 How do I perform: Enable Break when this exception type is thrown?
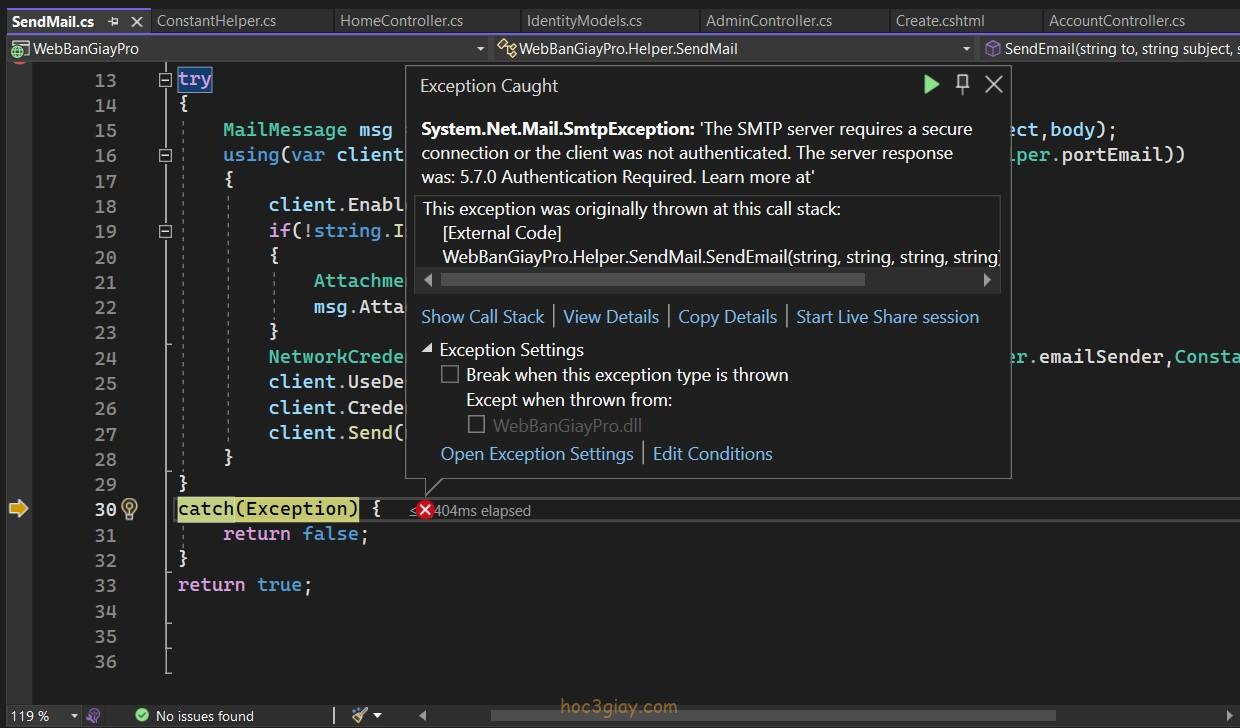click(x=450, y=375)
